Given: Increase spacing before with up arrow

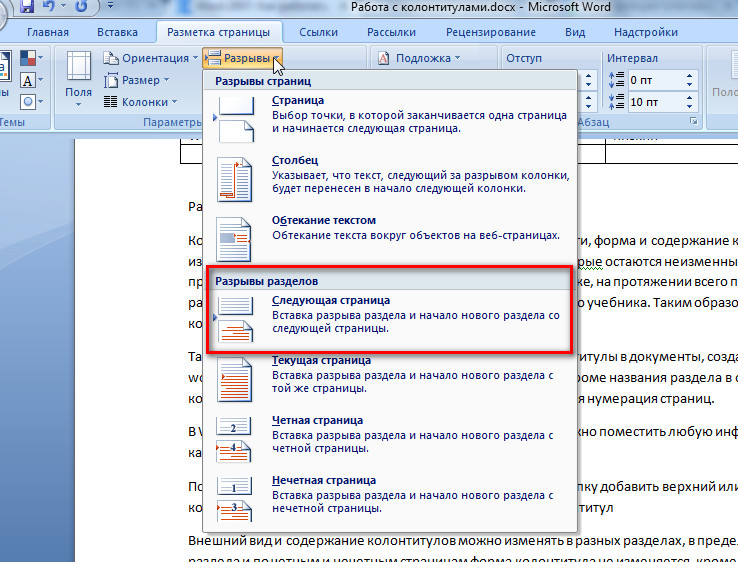Looking at the screenshot, I should coord(690,76).
